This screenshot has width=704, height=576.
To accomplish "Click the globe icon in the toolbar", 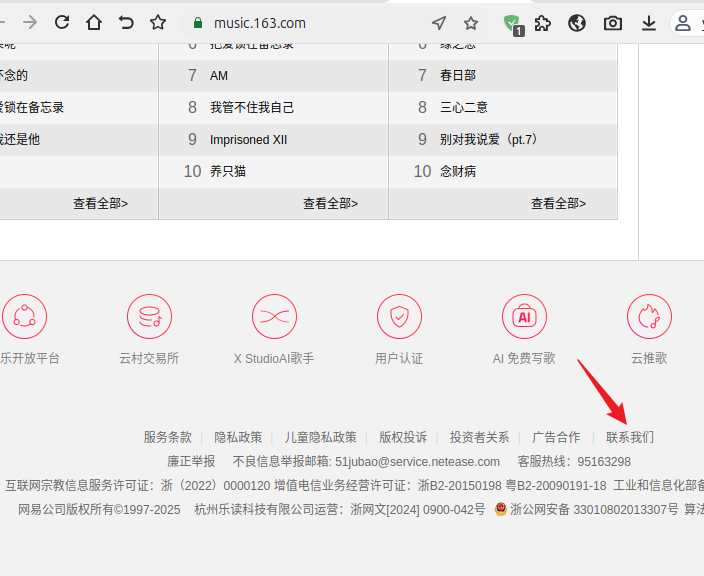I will coord(576,23).
